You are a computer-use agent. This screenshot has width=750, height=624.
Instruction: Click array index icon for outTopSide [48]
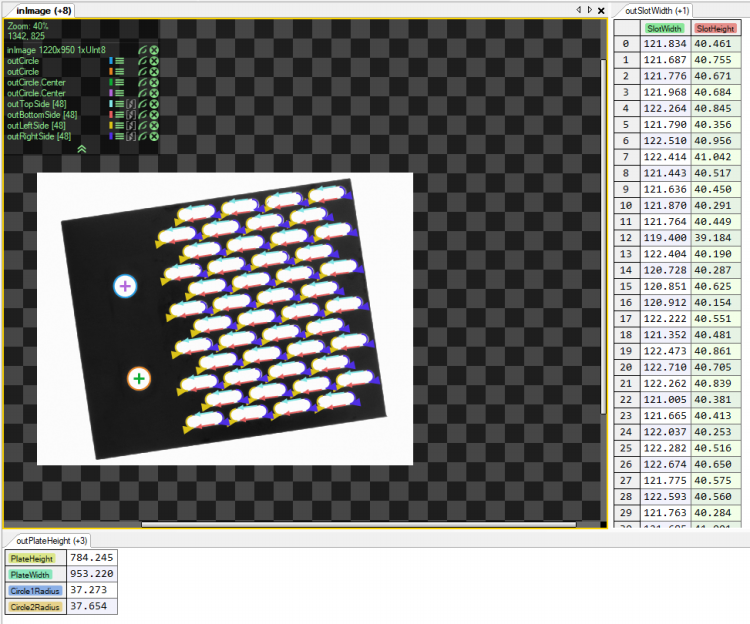click(131, 104)
